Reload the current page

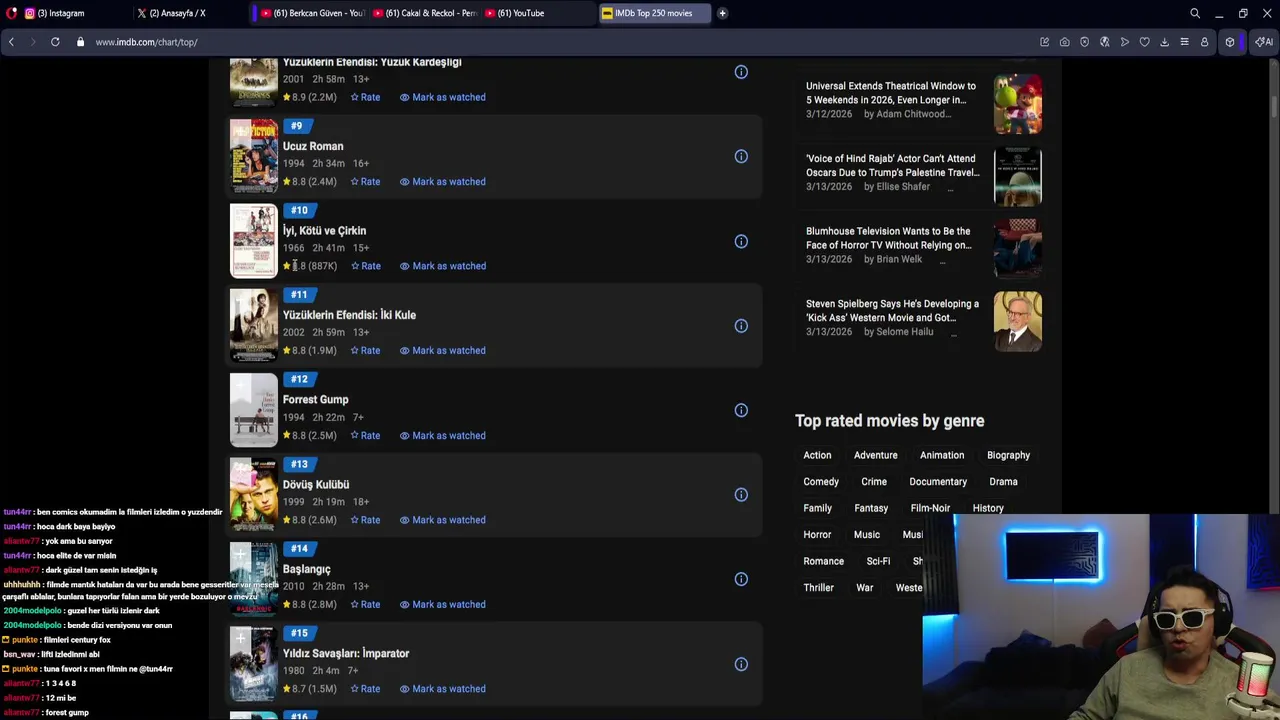coord(55,42)
